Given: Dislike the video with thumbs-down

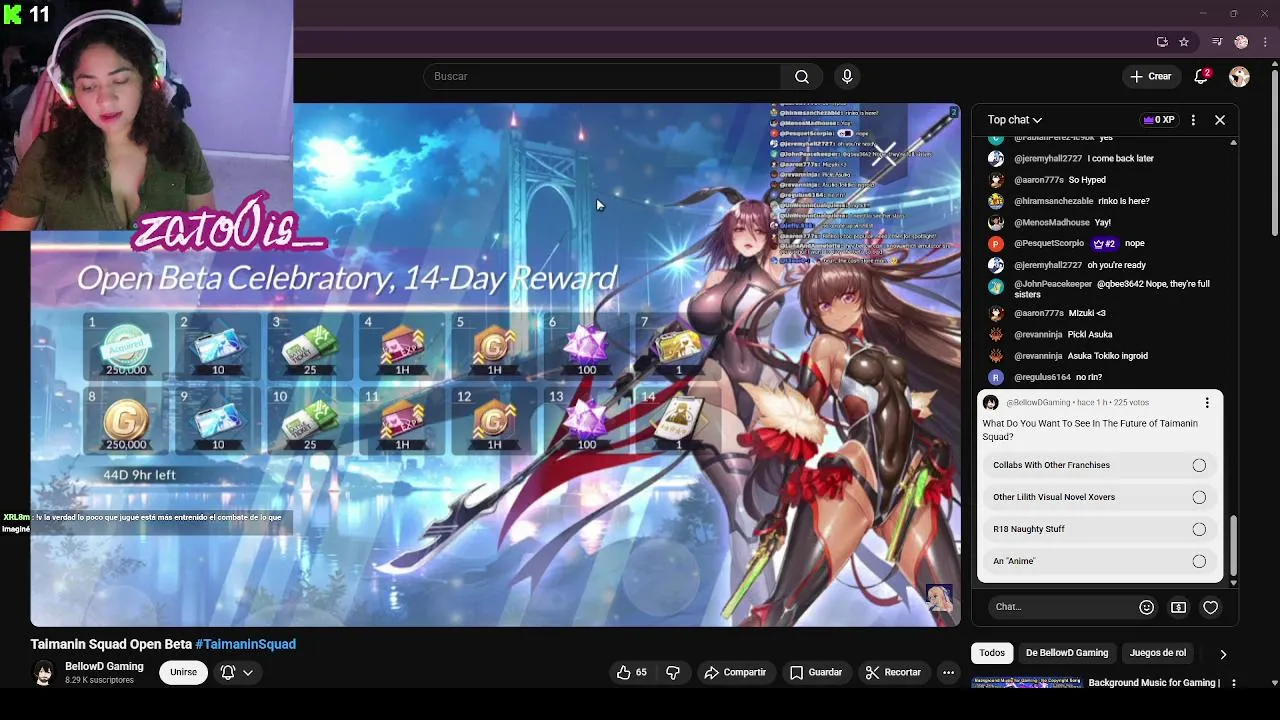Looking at the screenshot, I should (673, 673).
